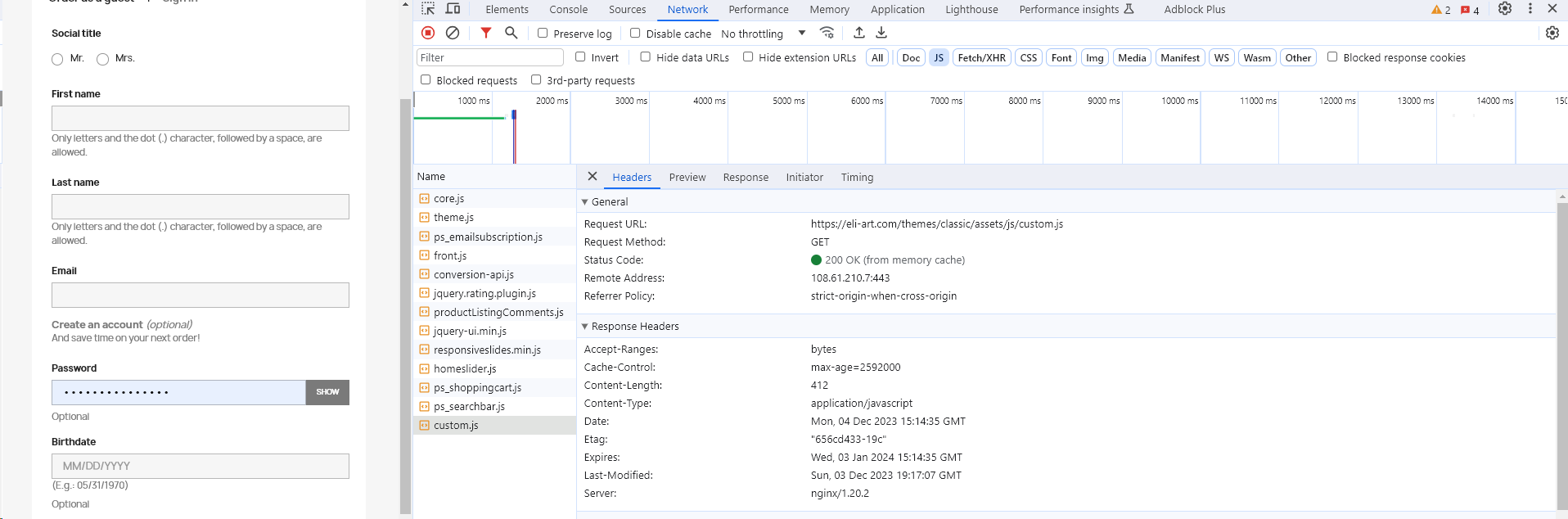
Task: Select the Mrs. radio button
Action: 103,59
